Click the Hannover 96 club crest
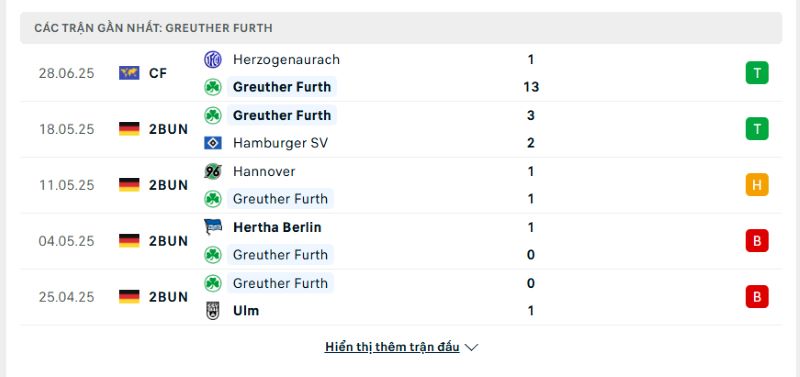 213,171
